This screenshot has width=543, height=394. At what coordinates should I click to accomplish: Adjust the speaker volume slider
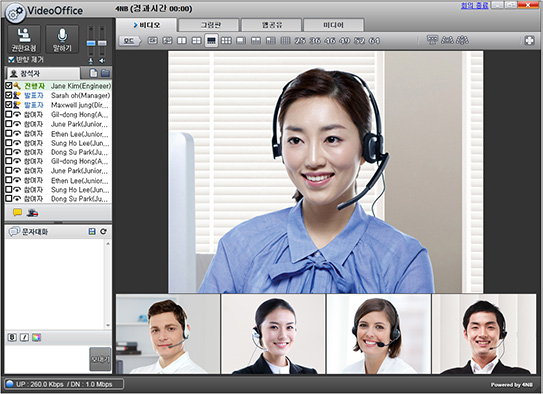coord(102,43)
